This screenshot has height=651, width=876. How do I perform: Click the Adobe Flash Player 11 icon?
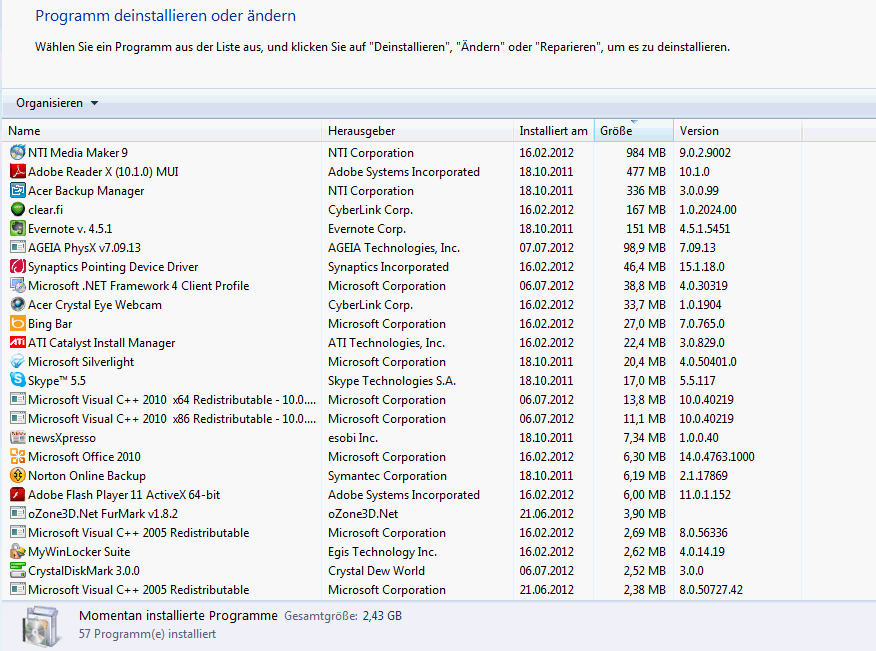click(18, 495)
